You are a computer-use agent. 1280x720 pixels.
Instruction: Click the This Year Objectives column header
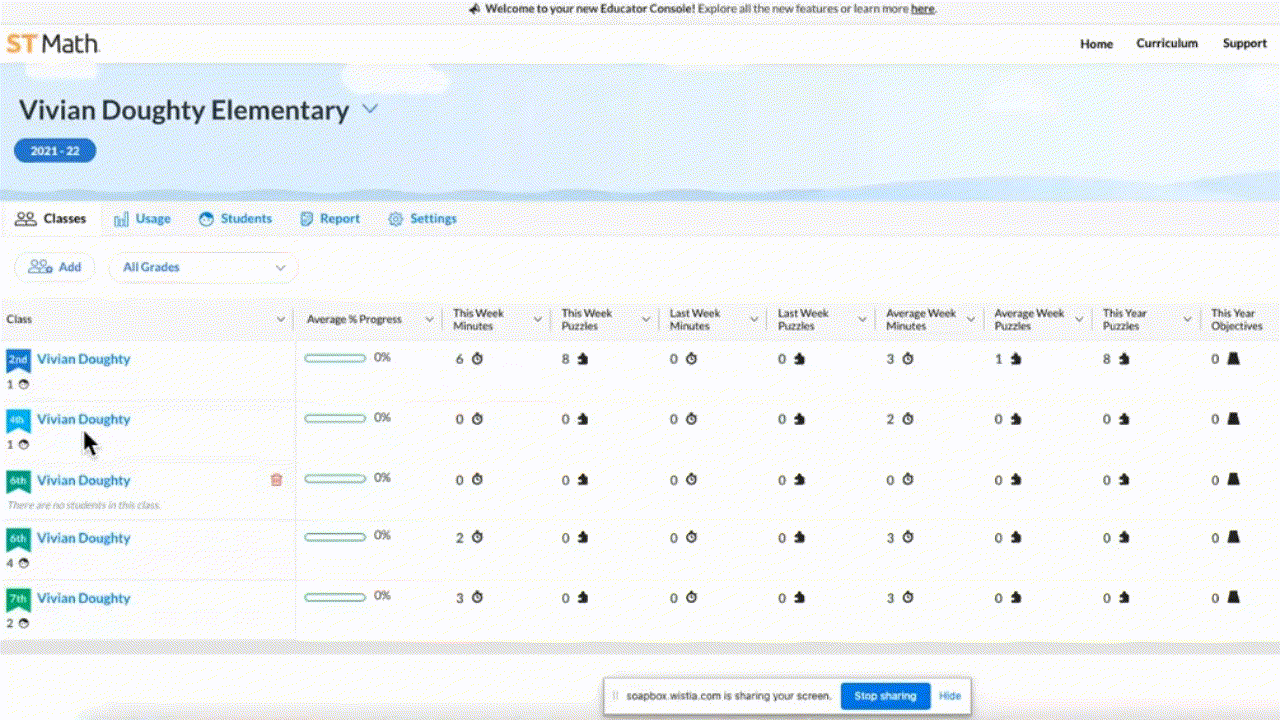(1237, 320)
